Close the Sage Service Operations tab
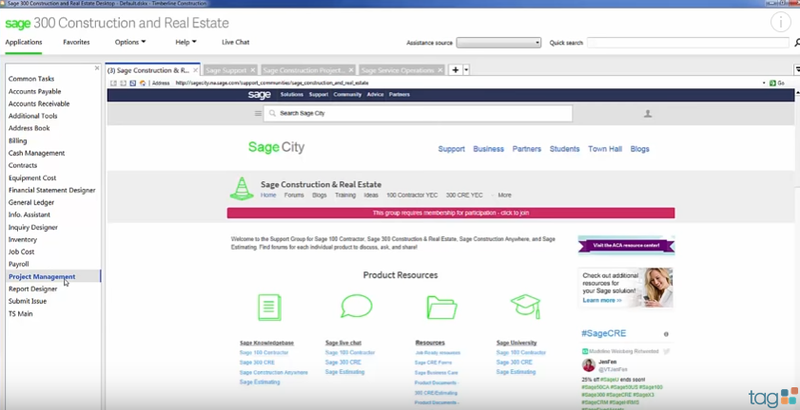Image resolution: width=800 pixels, height=410 pixels. coord(440,70)
